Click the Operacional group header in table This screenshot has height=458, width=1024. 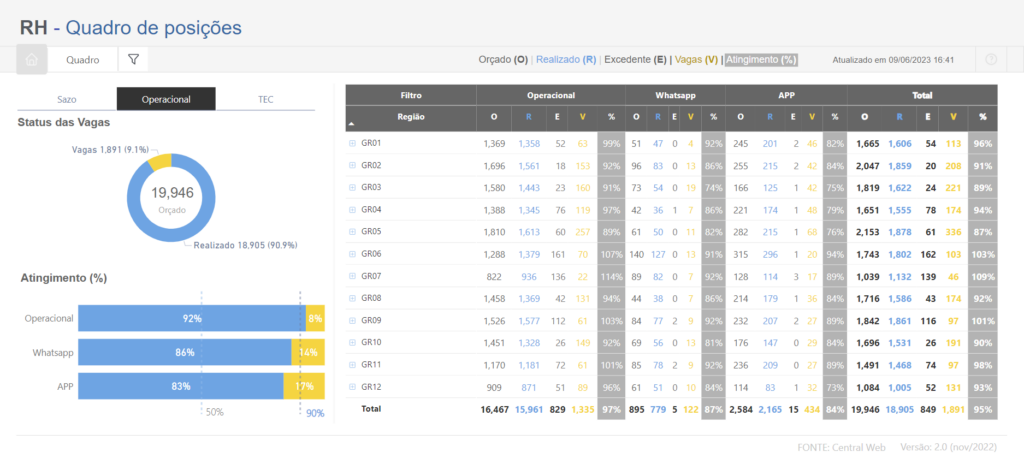(x=551, y=95)
